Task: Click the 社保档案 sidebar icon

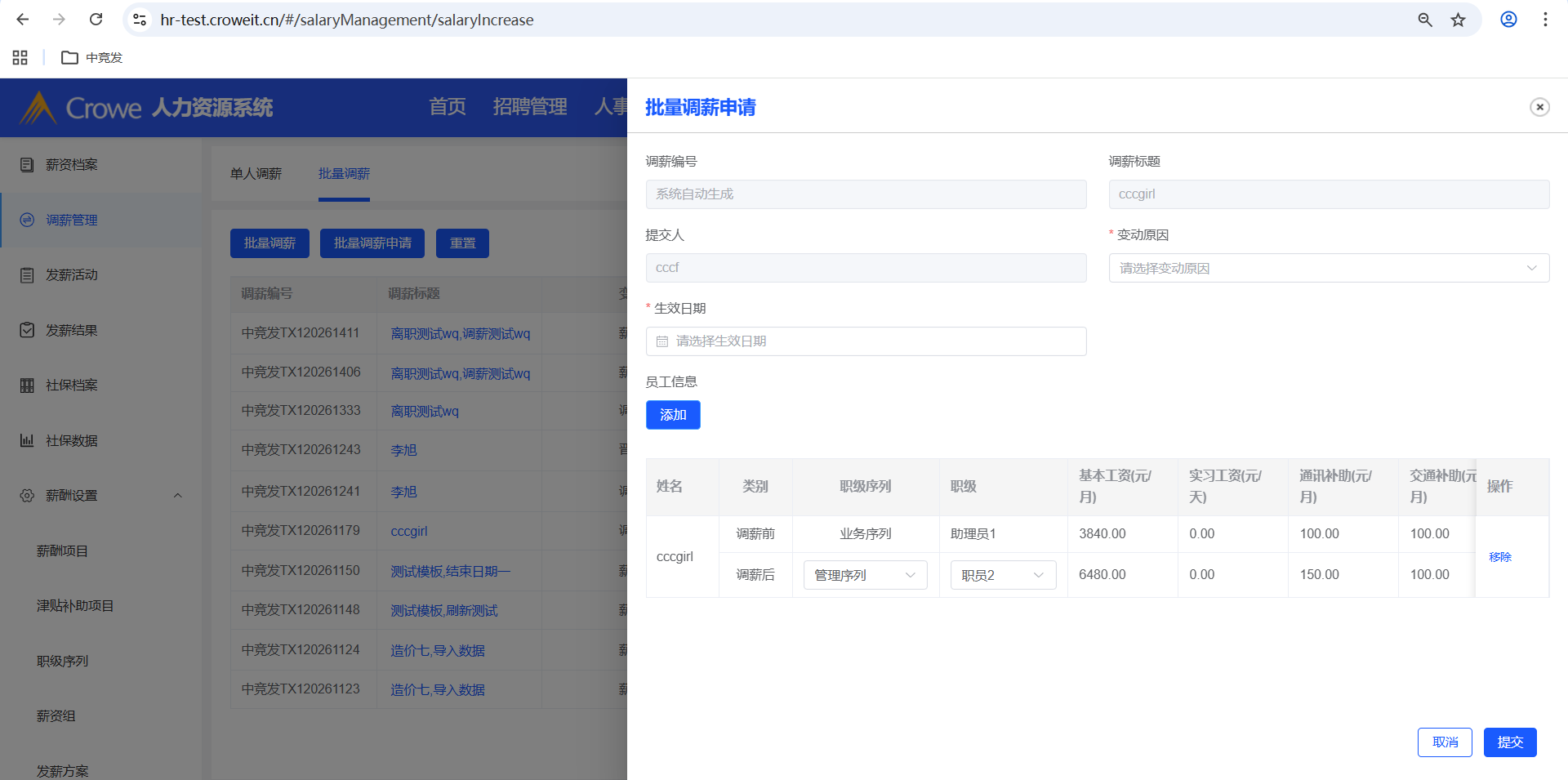Action: pyautogui.click(x=27, y=386)
